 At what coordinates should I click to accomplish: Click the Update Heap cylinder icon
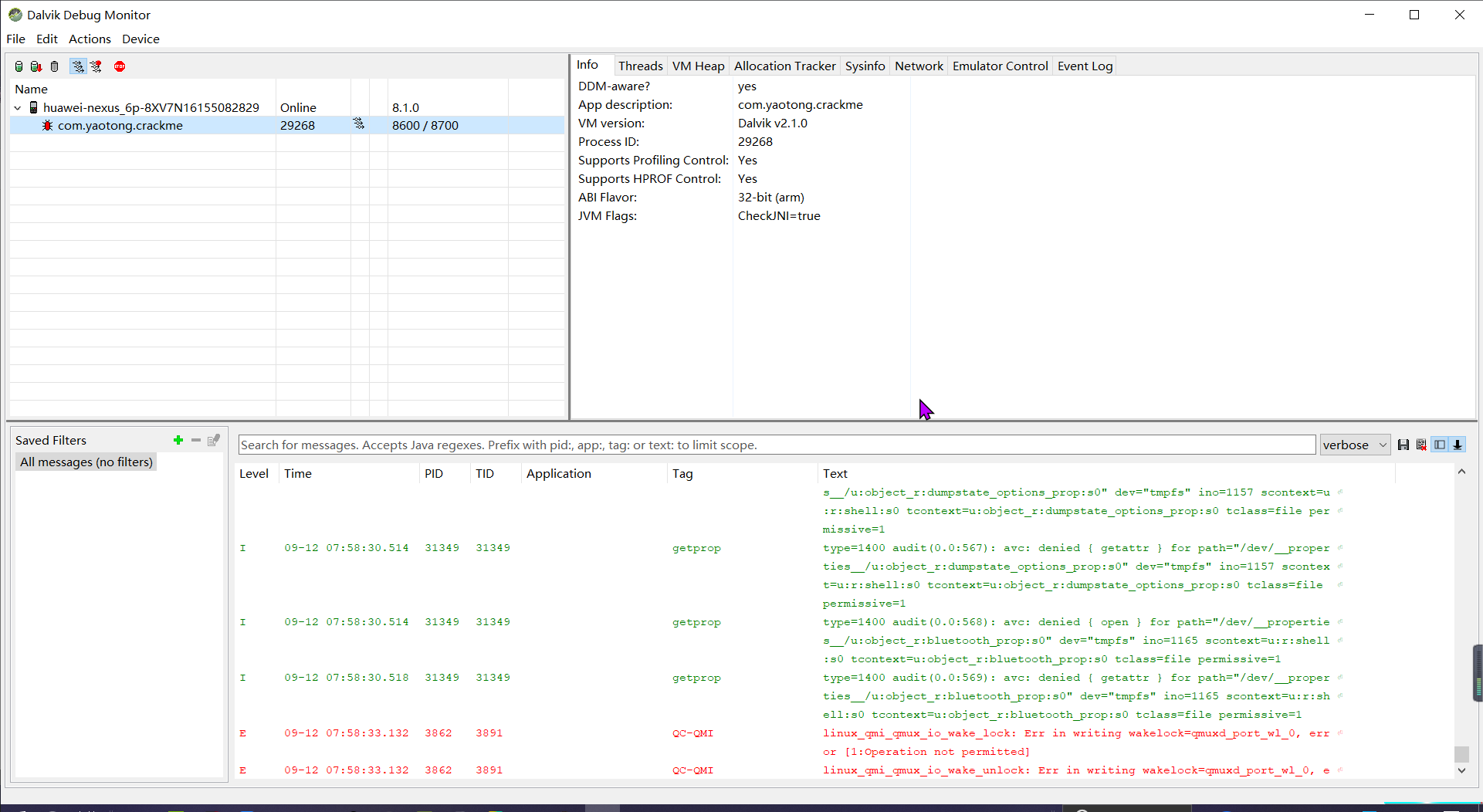click(19, 66)
